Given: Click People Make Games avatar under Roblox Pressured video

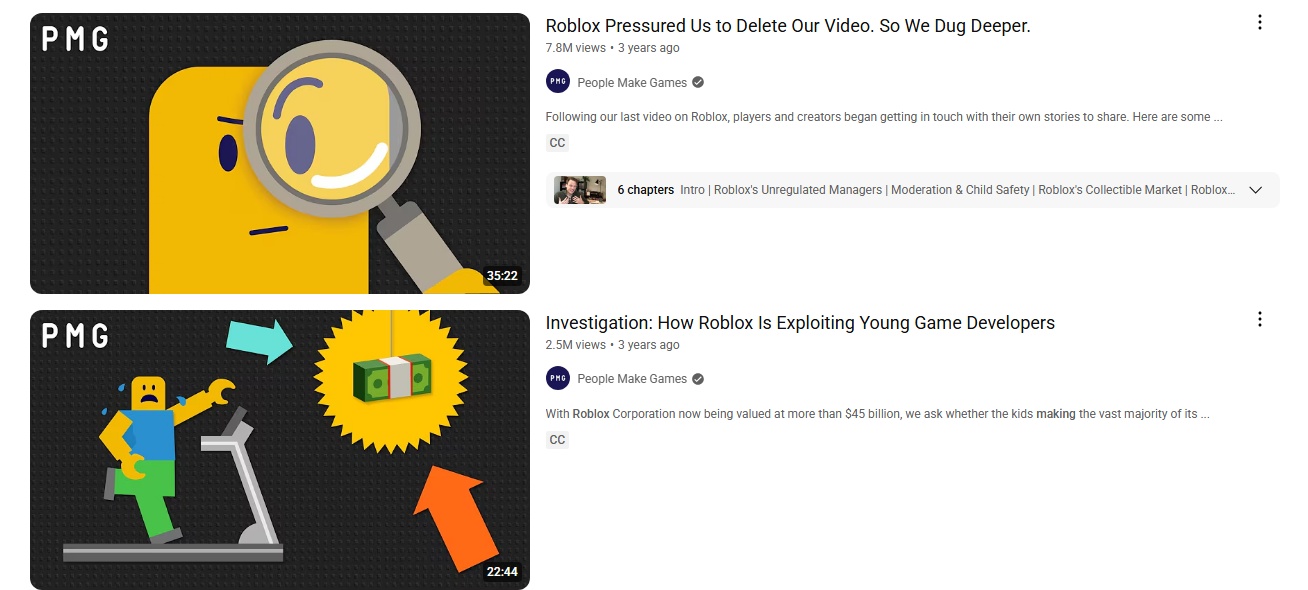Looking at the screenshot, I should tap(558, 82).
